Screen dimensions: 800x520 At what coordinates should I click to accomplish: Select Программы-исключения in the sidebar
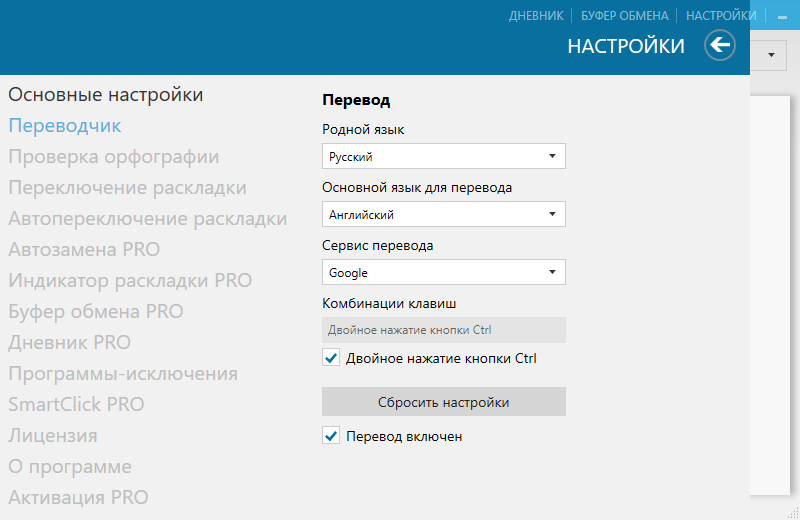[x=123, y=374]
